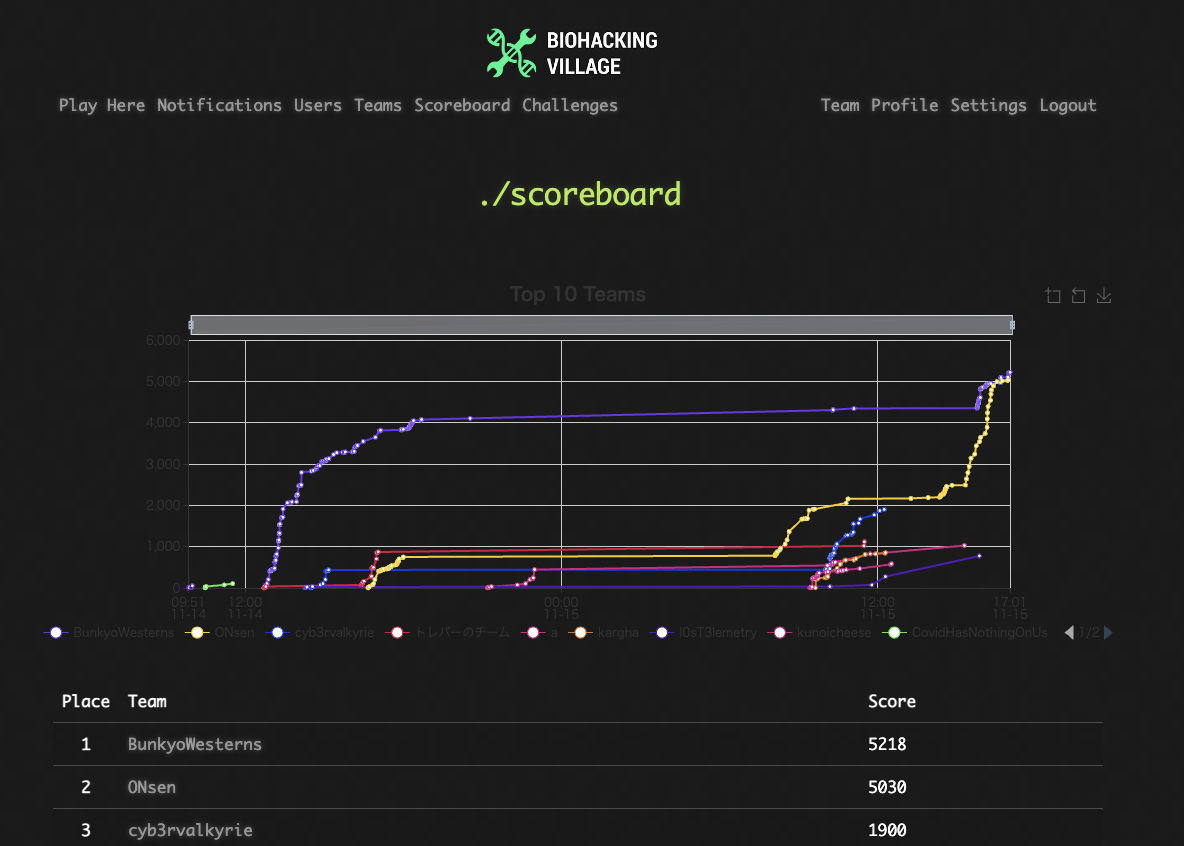
Task: Hide cyb3rvalkyrie line via legend
Action: coord(318,633)
